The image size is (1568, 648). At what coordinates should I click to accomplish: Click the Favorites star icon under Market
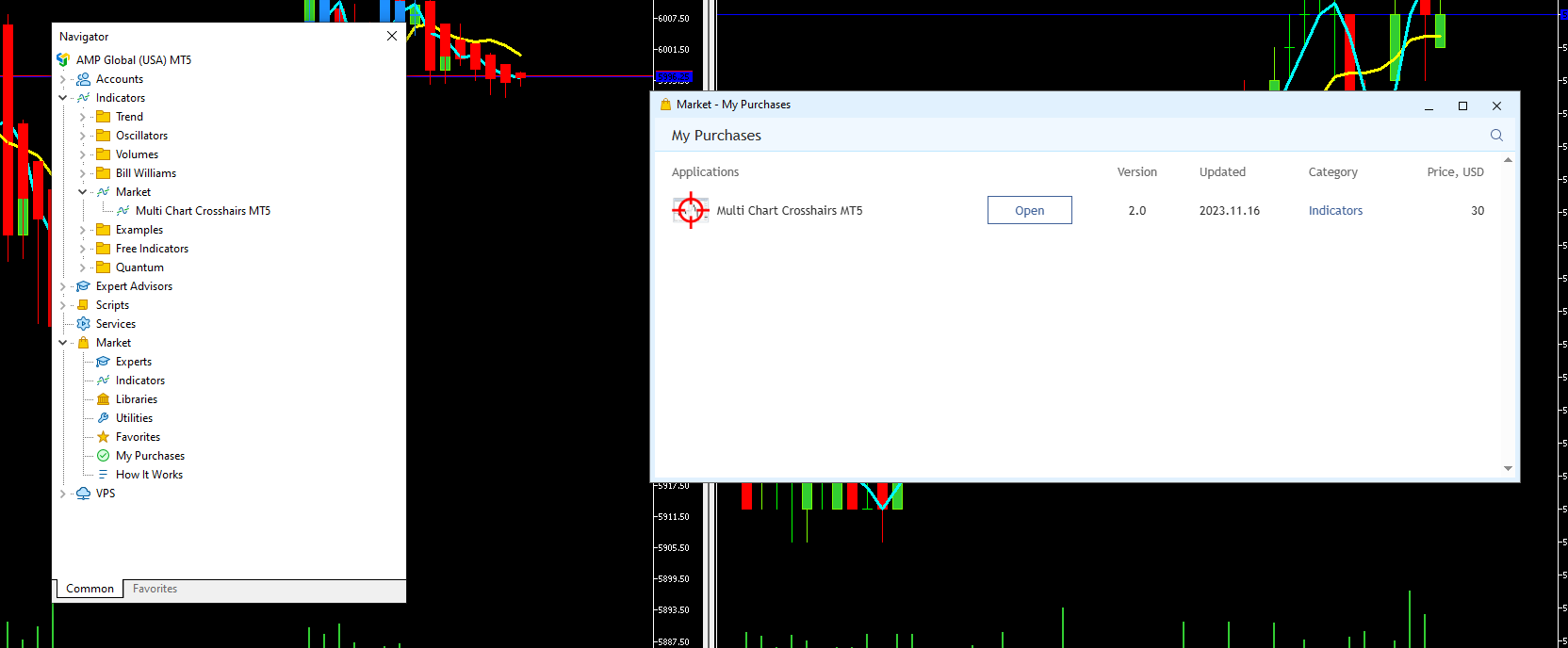pos(104,437)
